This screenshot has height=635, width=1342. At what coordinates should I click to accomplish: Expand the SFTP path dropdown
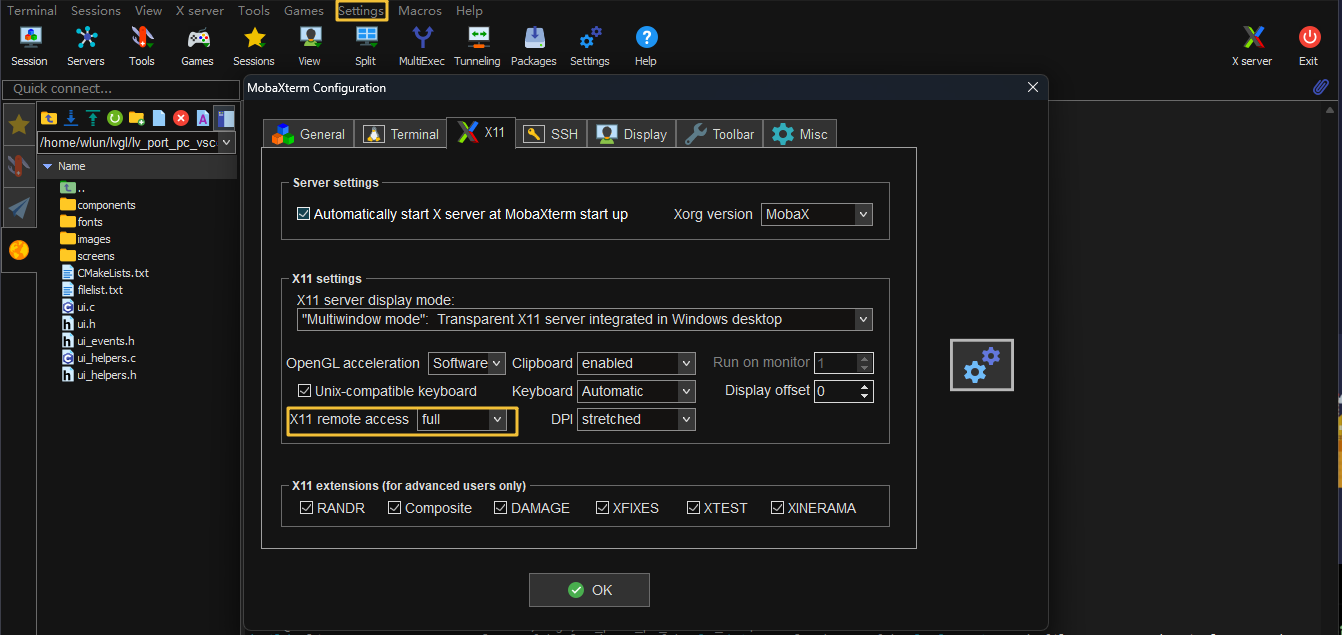[227, 143]
